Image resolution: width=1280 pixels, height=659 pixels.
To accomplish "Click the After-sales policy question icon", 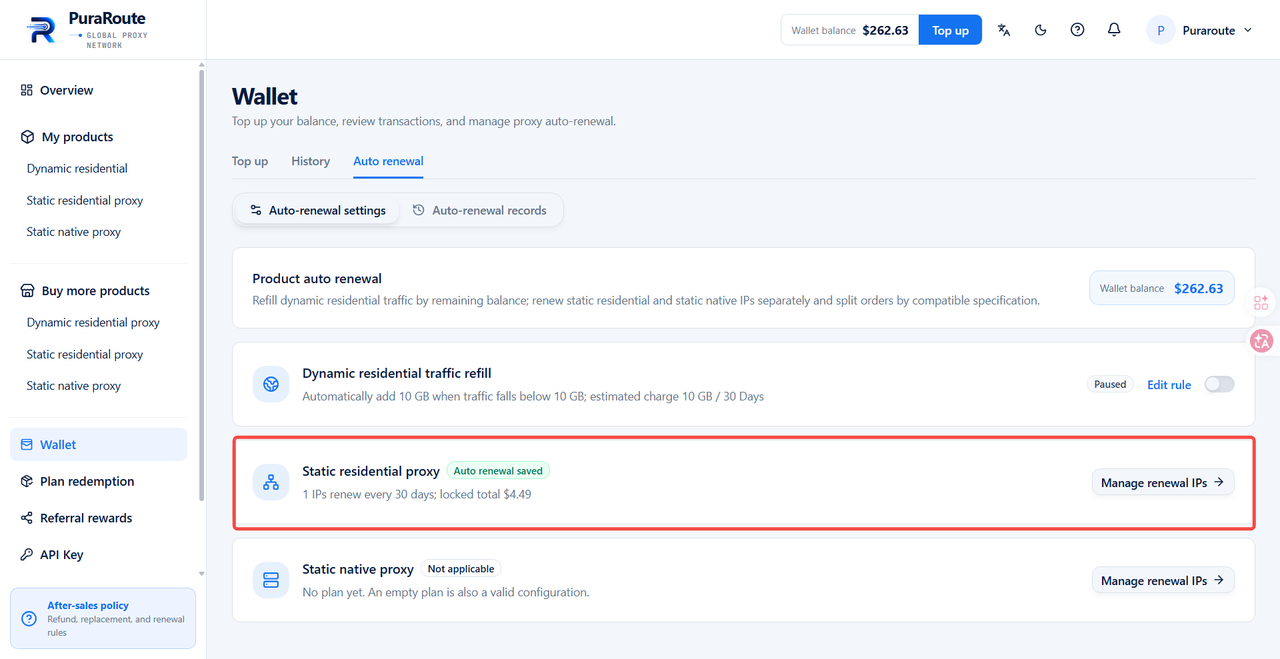I will pyautogui.click(x=29, y=619).
